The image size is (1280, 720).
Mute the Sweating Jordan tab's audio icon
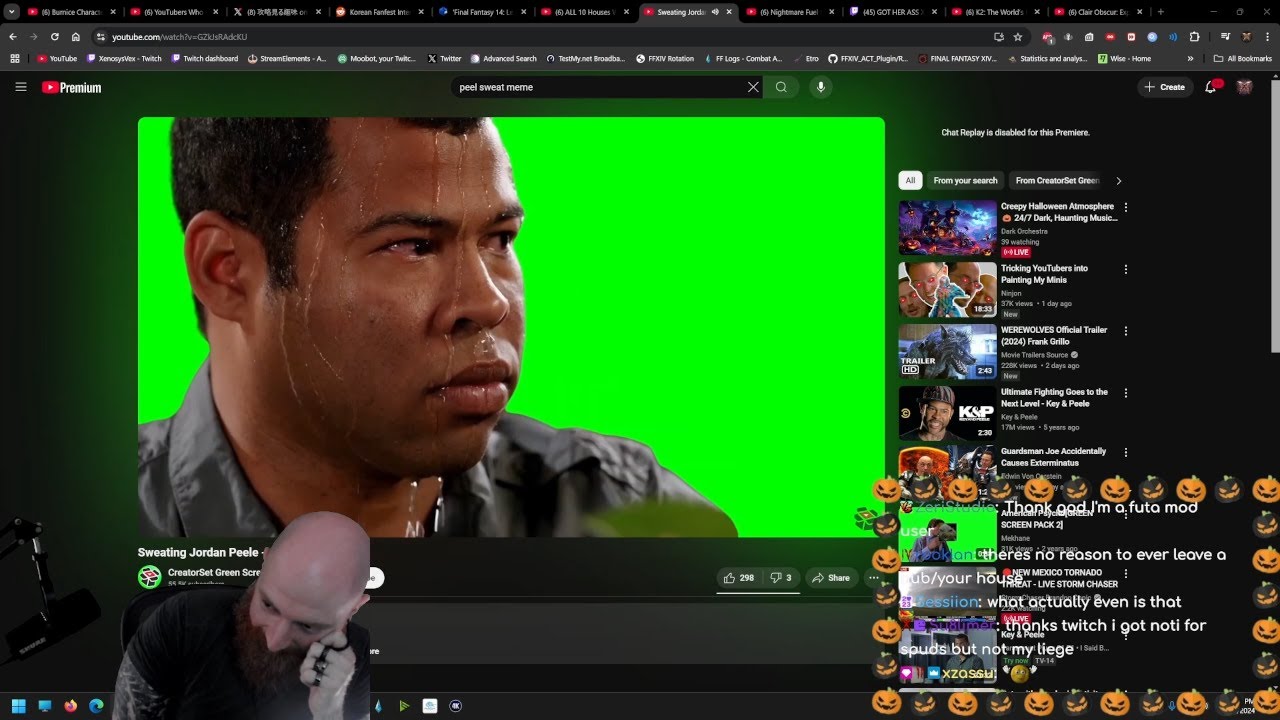click(x=714, y=12)
